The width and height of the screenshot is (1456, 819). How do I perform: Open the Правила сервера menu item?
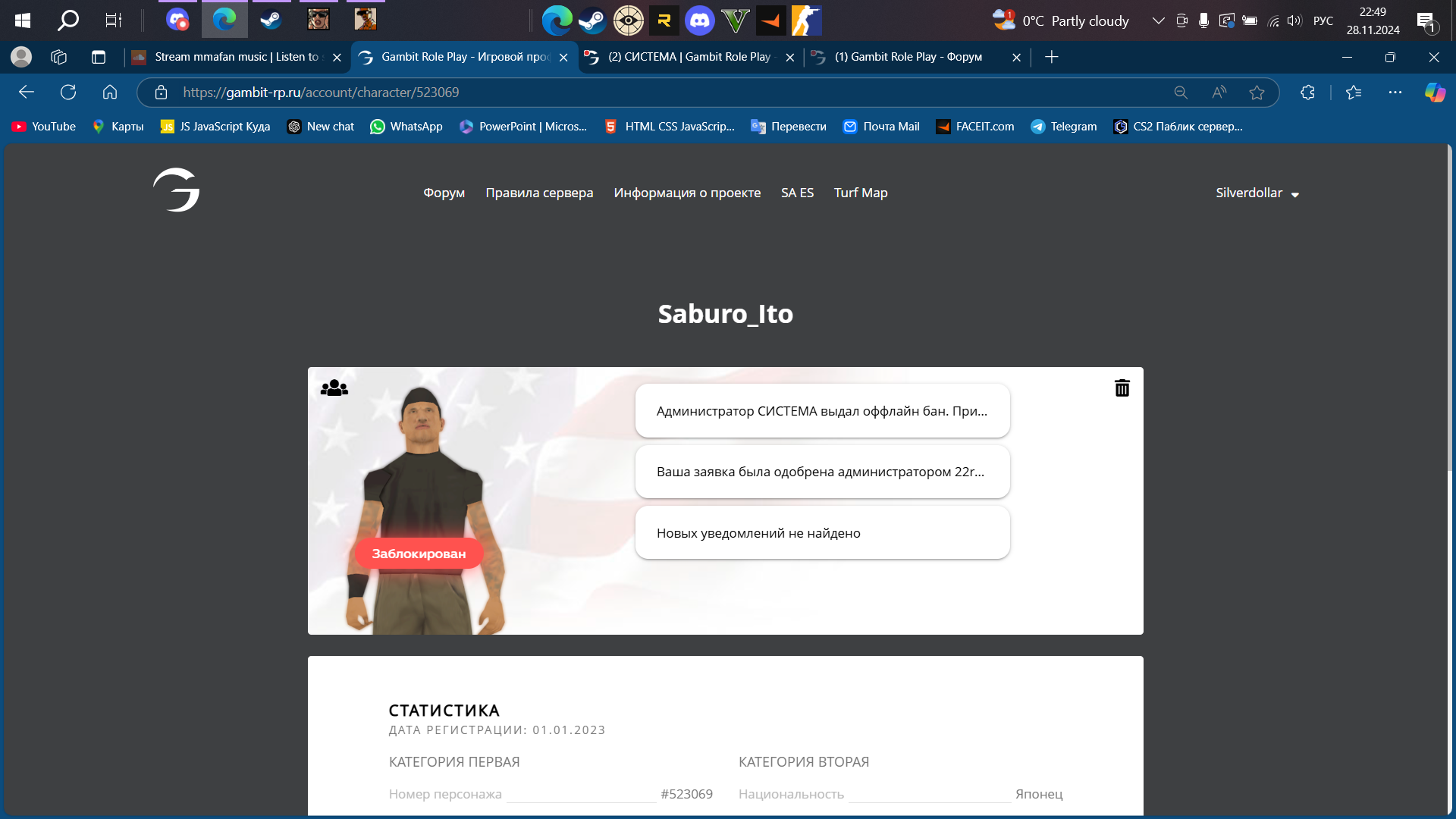[x=539, y=193]
